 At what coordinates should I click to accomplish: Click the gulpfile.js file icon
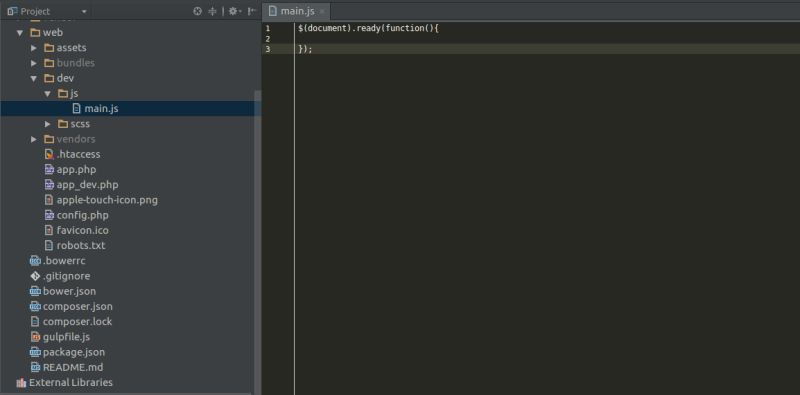(35, 337)
